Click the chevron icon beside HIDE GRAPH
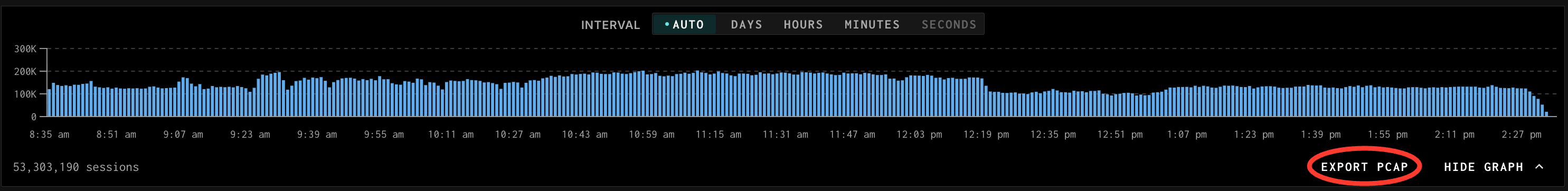Screen dimensions: 1568x191 pyautogui.click(x=1539, y=167)
